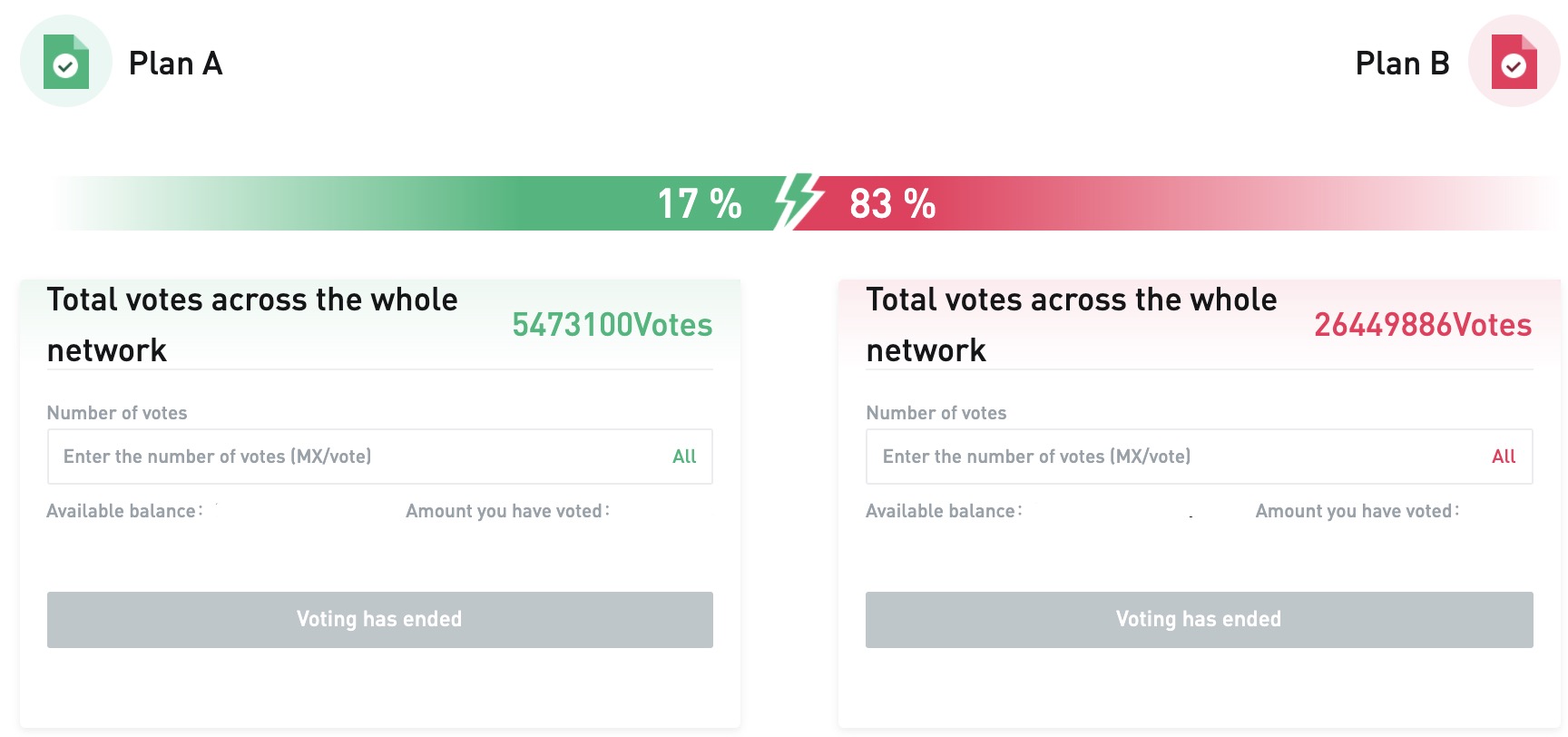Click the 26449886Votes total count
1568x737 pixels.
tap(1423, 325)
